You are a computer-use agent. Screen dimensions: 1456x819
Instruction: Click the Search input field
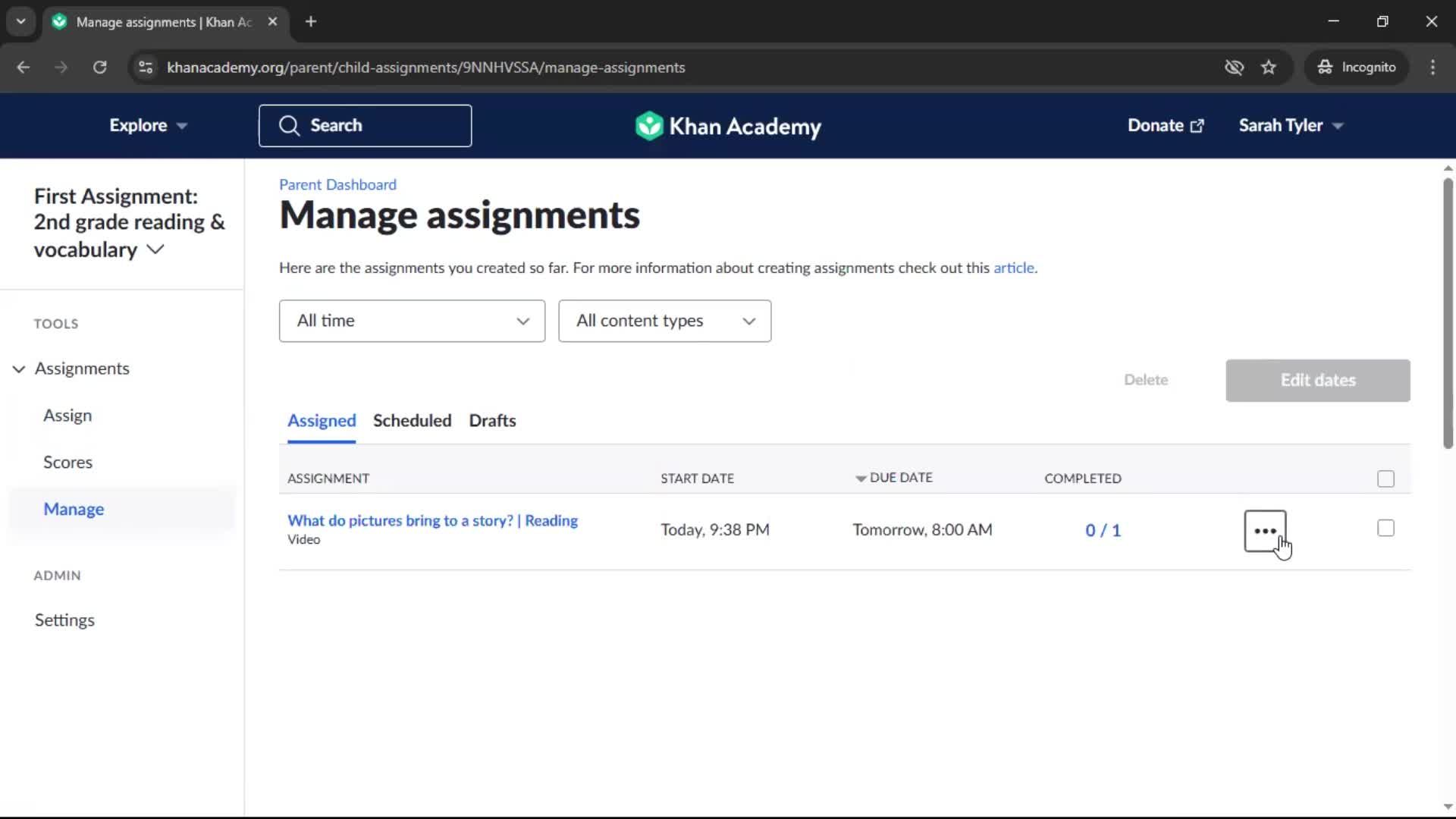[x=365, y=126]
